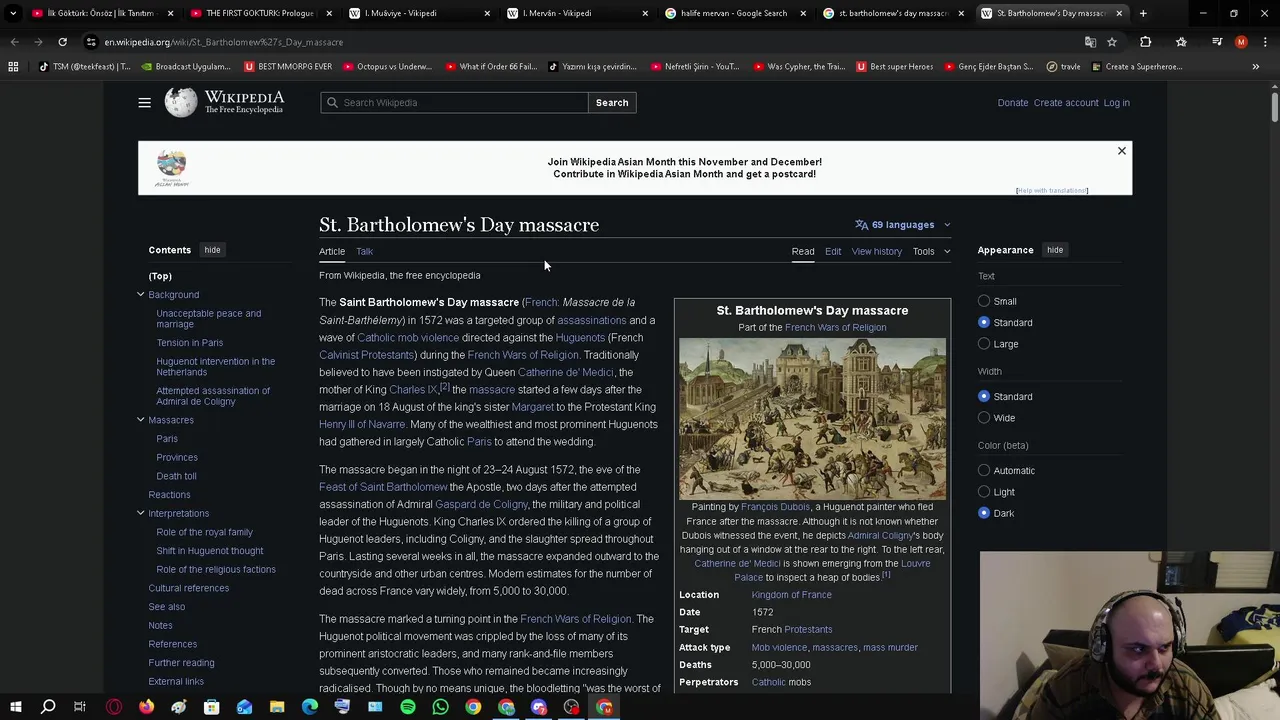
Task: Click the Create account link
Action: click(x=1066, y=102)
